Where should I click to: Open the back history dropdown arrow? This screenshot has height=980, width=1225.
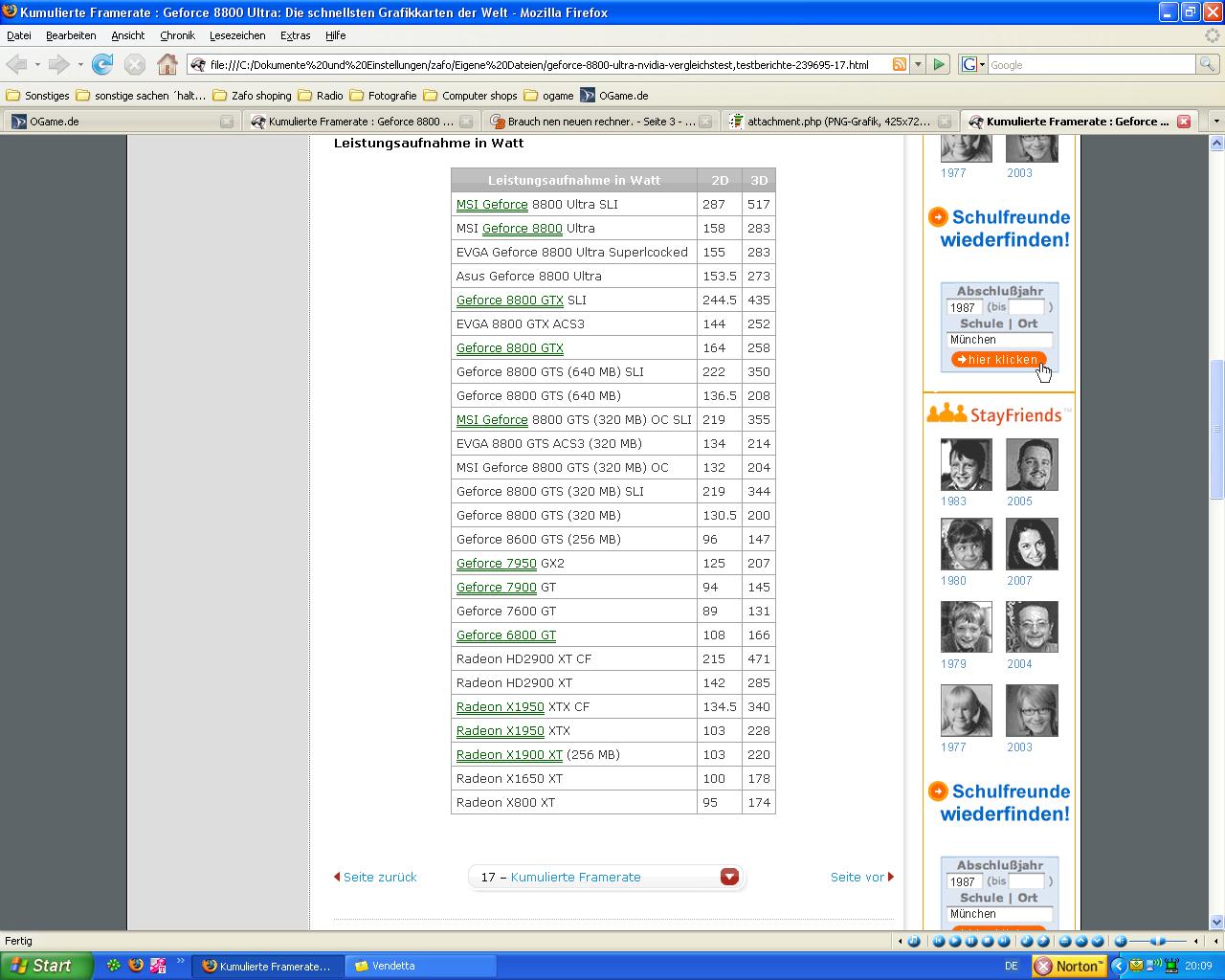coord(37,64)
